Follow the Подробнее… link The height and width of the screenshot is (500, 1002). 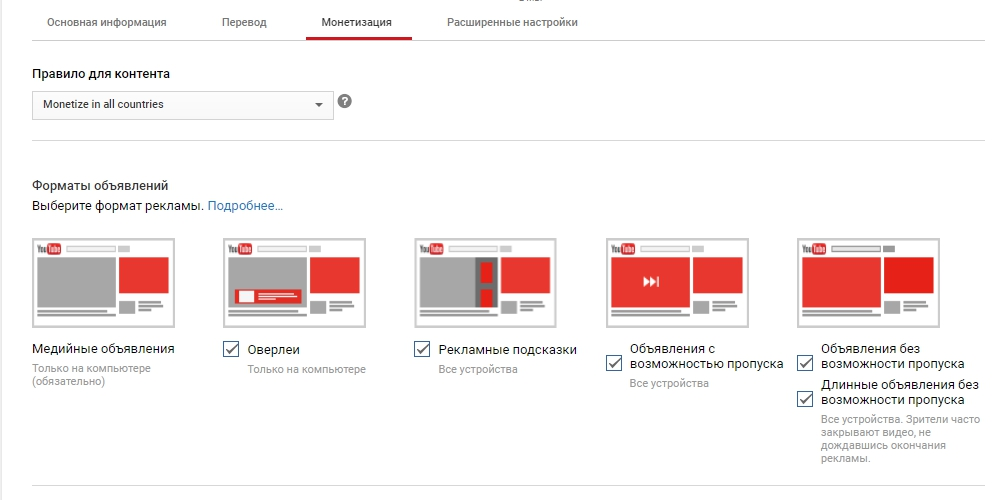click(245, 206)
